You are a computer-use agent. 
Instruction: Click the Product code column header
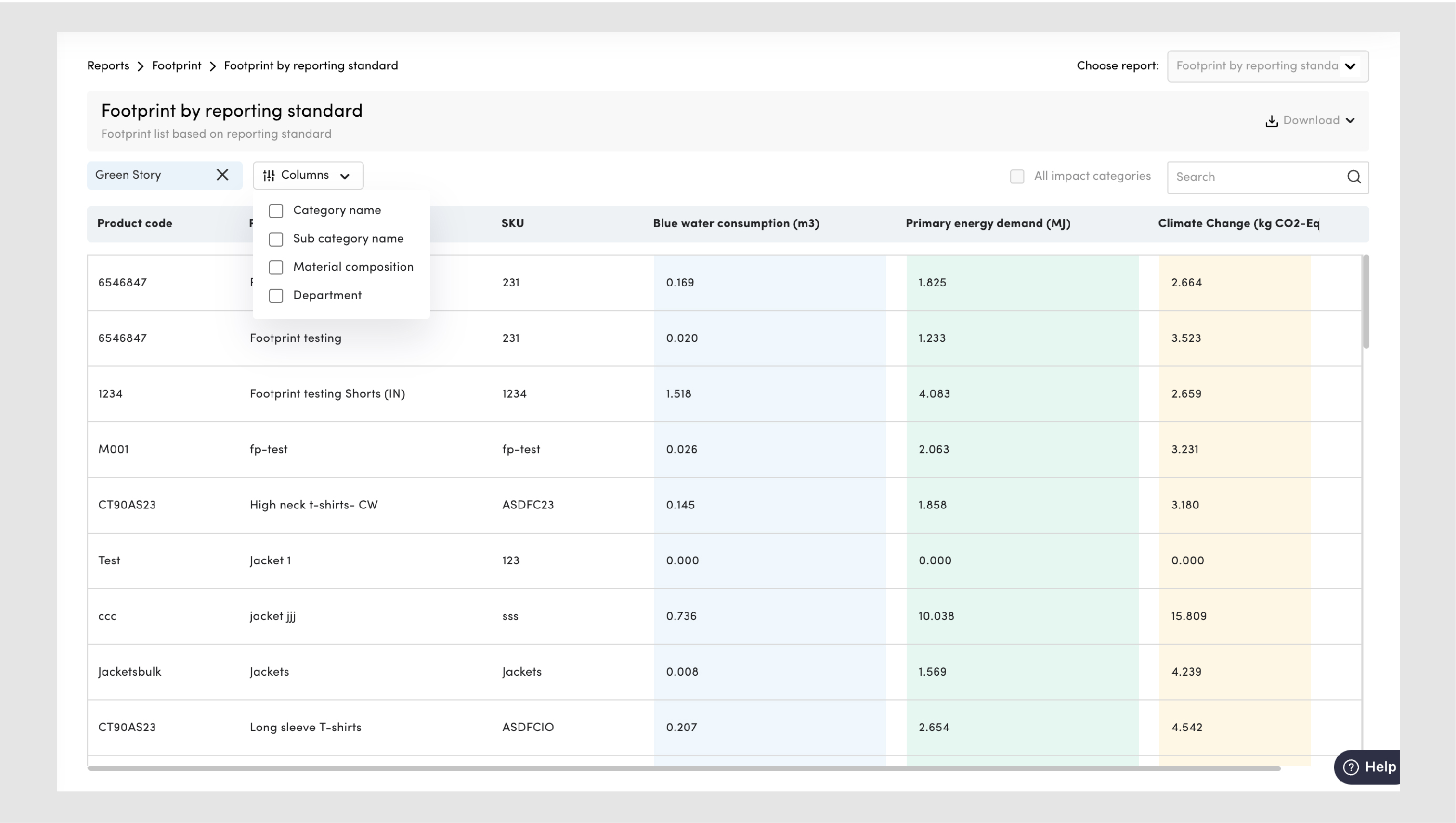click(135, 223)
